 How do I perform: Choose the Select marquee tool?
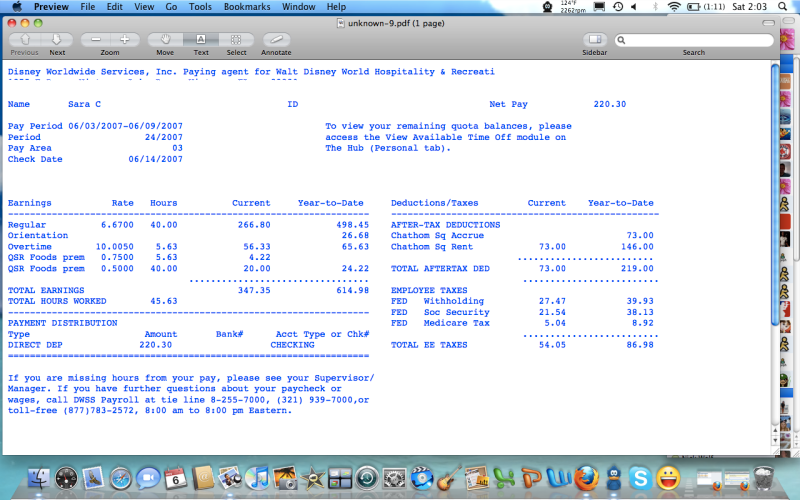click(x=236, y=40)
